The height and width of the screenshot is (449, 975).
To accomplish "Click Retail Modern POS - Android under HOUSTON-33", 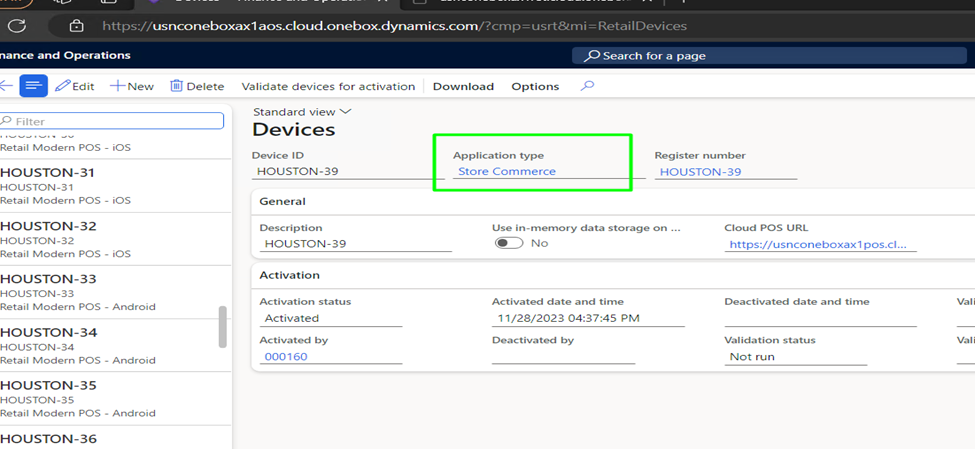I will pos(78,307).
